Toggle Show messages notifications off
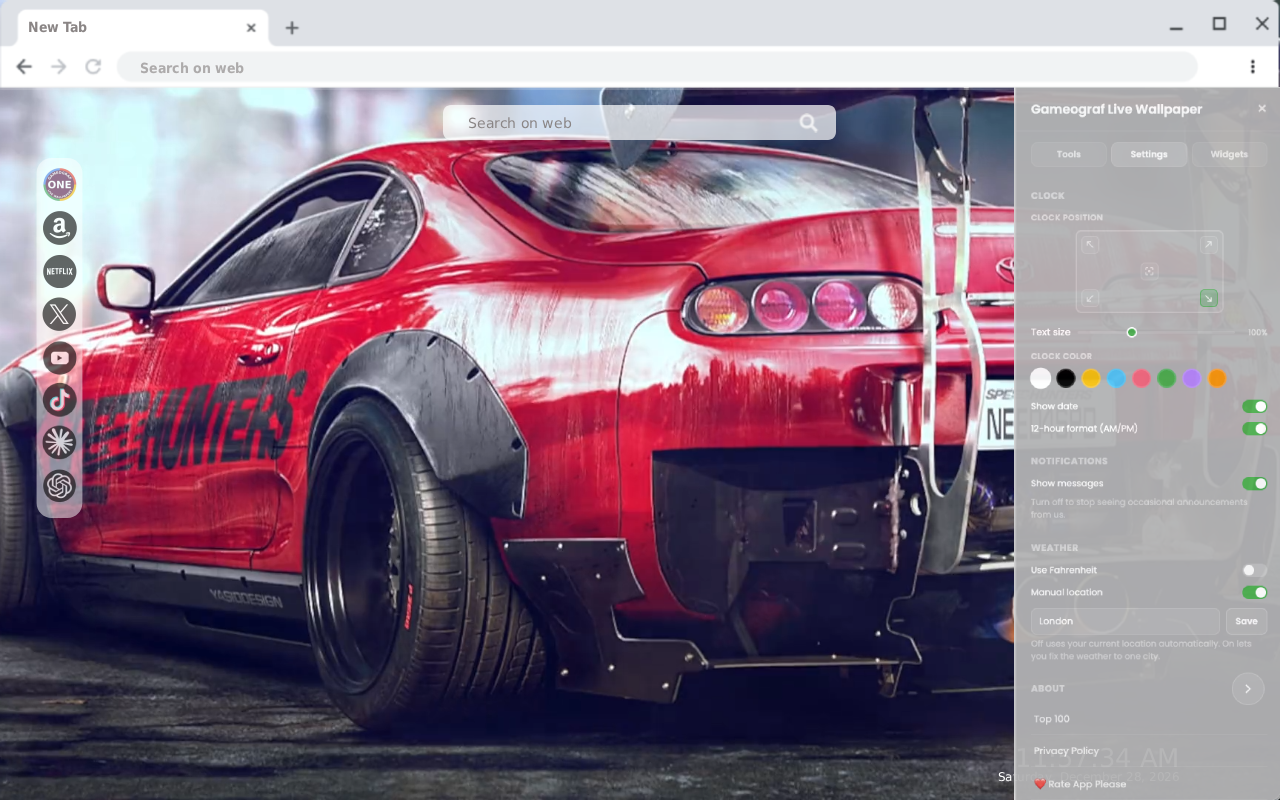Image resolution: width=1280 pixels, height=800 pixels. pyautogui.click(x=1254, y=483)
